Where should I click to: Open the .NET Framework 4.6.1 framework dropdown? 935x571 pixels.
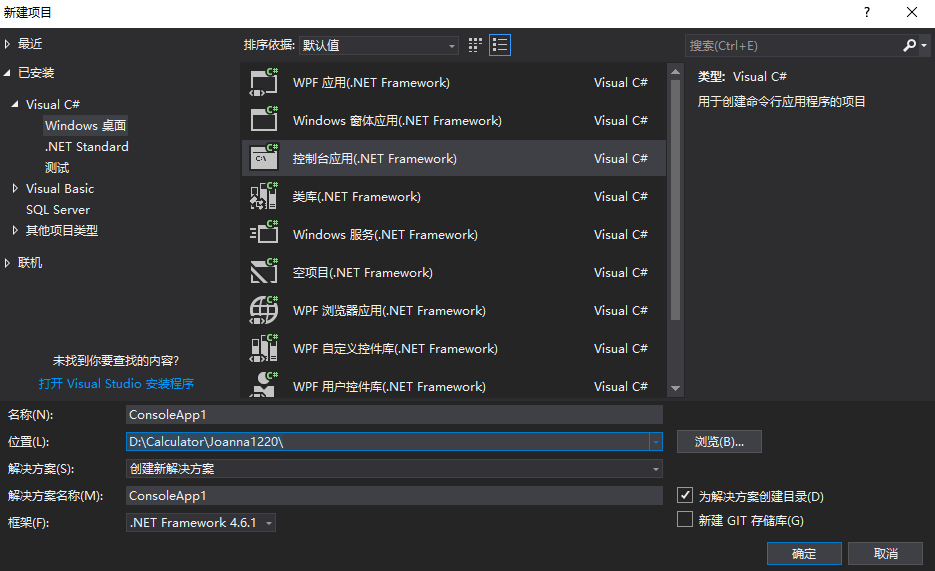(201, 523)
